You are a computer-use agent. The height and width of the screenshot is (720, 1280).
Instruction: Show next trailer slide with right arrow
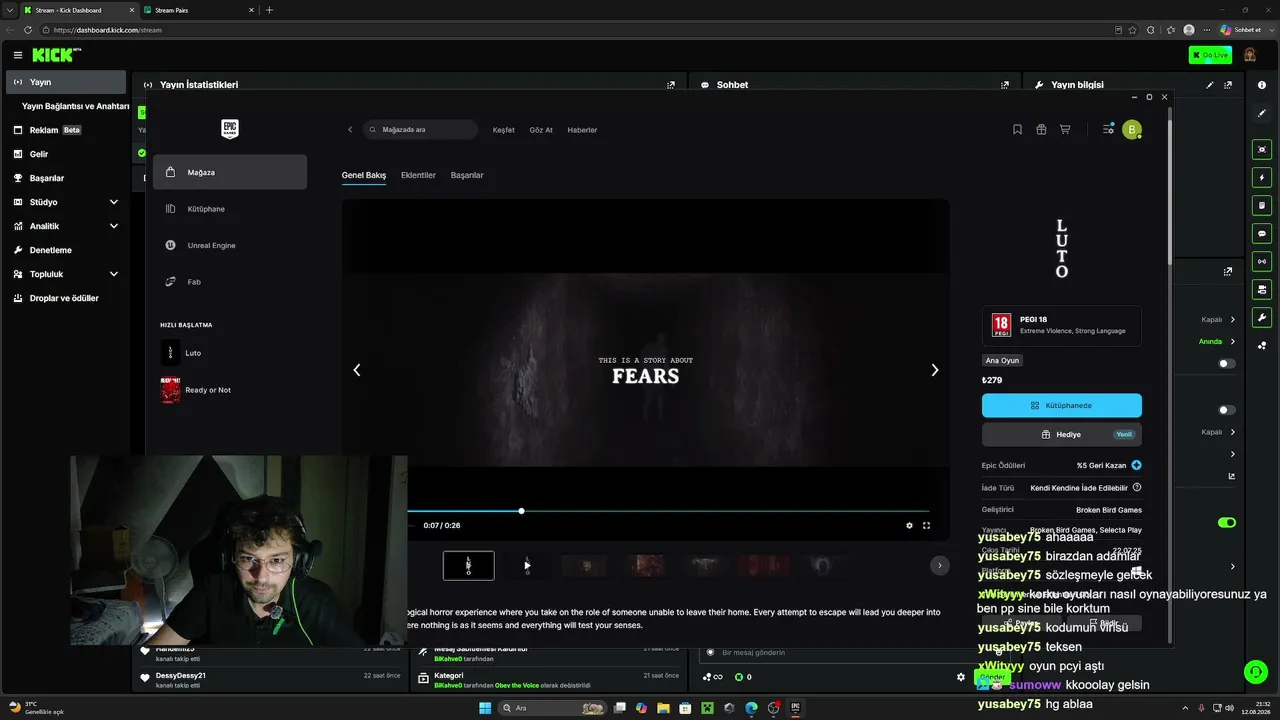click(935, 370)
